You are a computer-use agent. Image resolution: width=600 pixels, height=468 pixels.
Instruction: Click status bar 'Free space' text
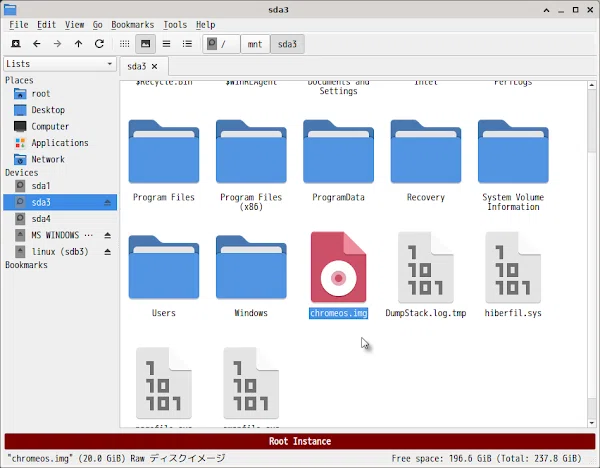click(x=486, y=458)
